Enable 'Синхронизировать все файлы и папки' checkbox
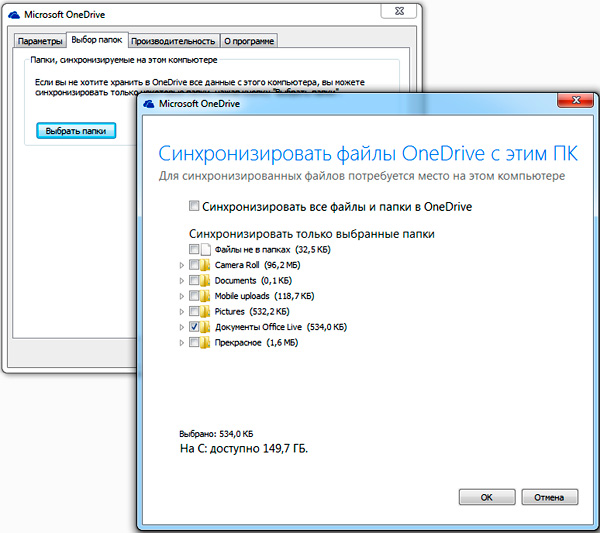This screenshot has height=533, width=600. tap(194, 207)
